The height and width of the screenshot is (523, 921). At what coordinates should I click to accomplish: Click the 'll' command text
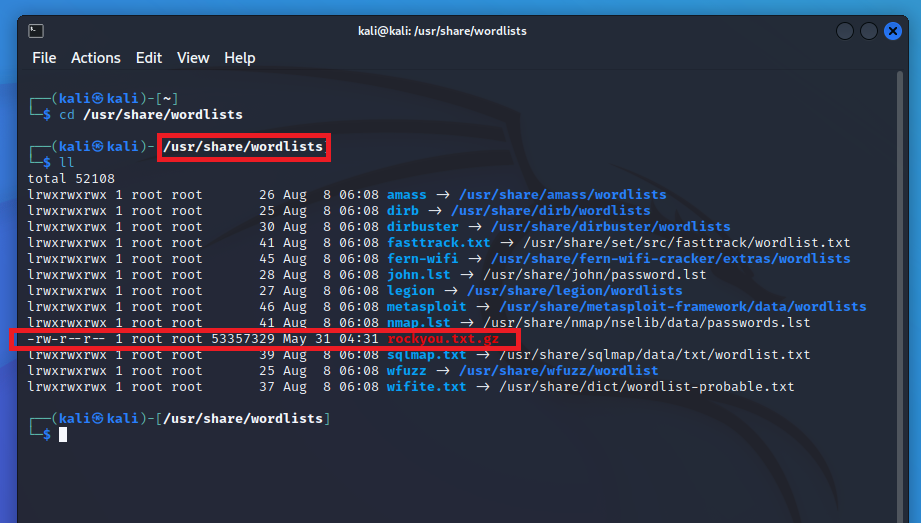coord(67,162)
